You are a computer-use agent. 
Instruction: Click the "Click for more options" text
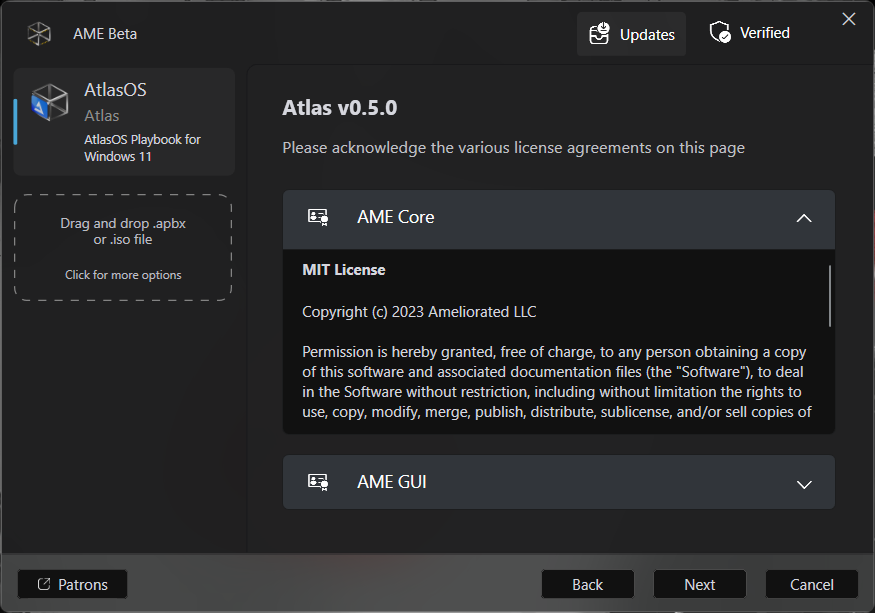click(123, 275)
